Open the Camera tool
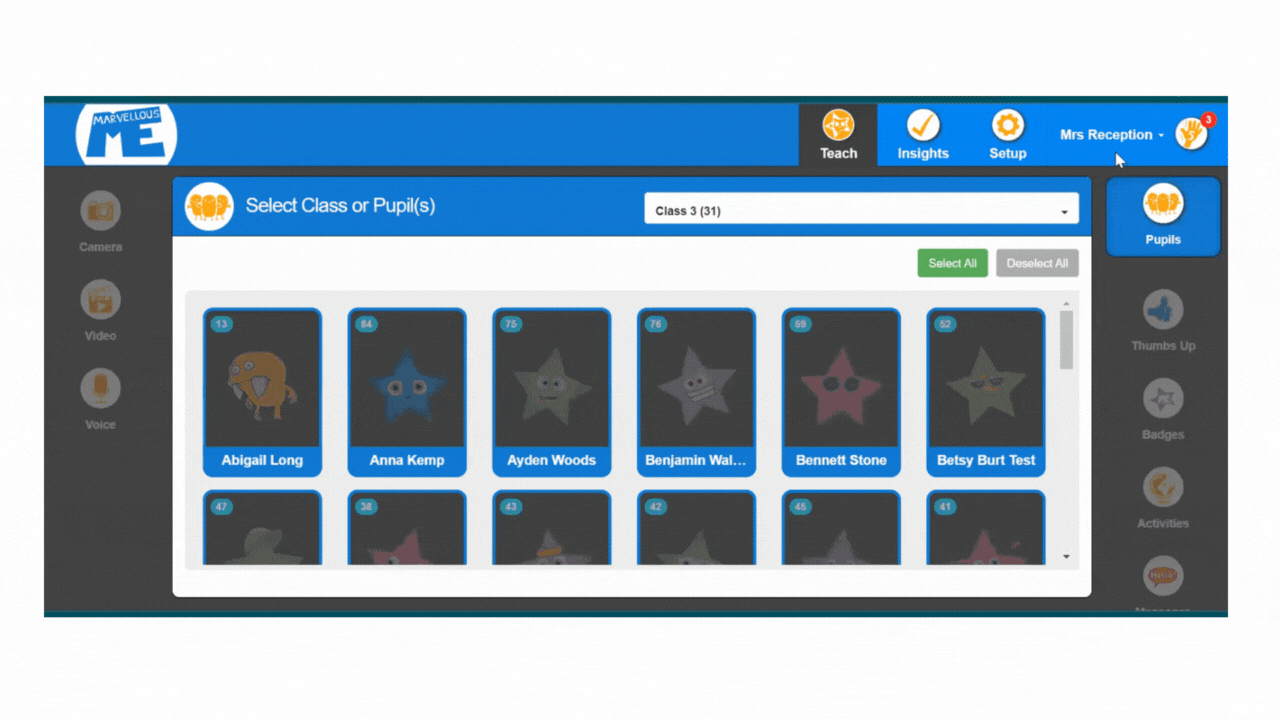This screenshot has height=720, width=1280. [101, 220]
